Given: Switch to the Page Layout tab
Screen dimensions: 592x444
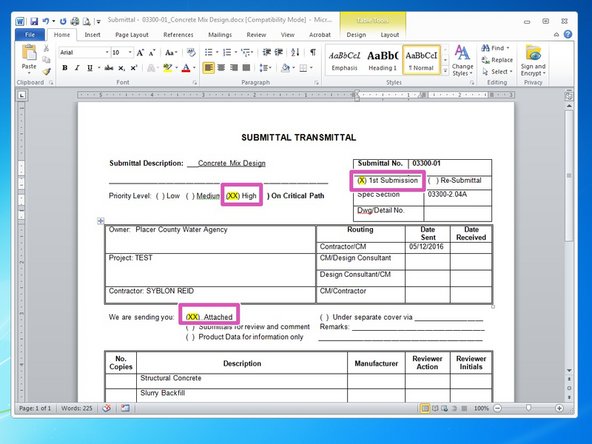Looking at the screenshot, I should click(x=132, y=35).
